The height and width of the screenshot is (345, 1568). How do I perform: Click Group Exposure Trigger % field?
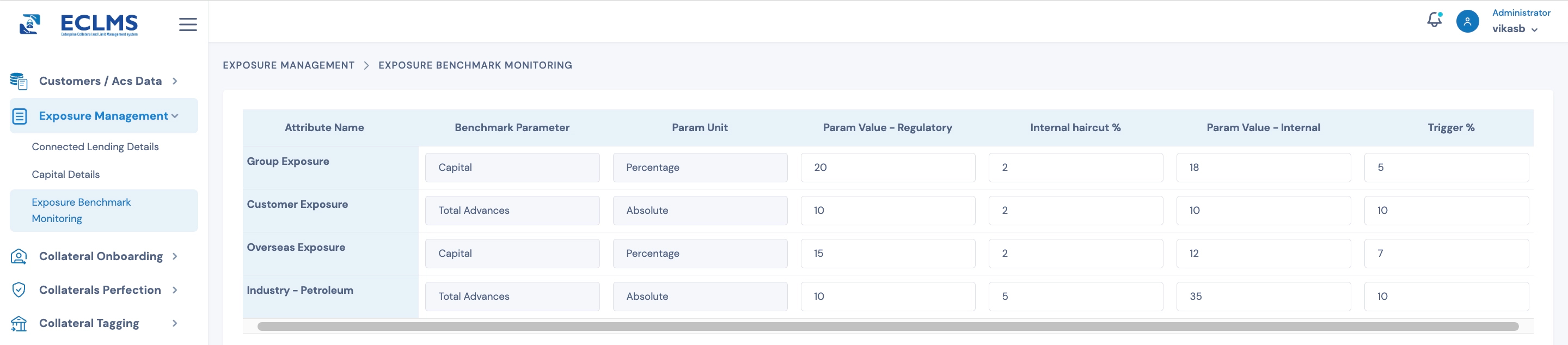1445,167
